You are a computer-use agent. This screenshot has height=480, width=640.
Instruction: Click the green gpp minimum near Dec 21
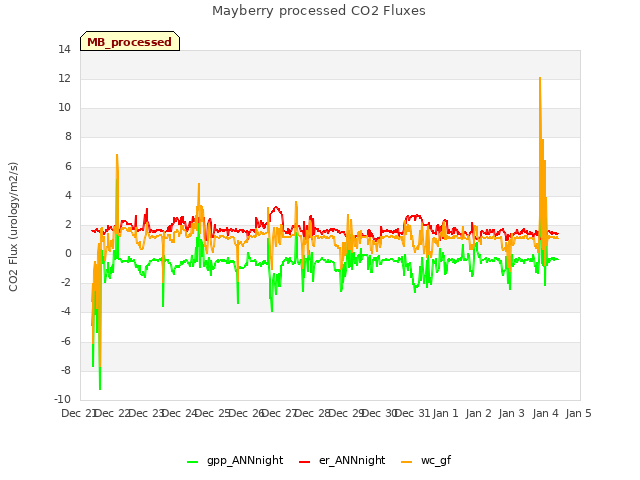click(x=100, y=389)
